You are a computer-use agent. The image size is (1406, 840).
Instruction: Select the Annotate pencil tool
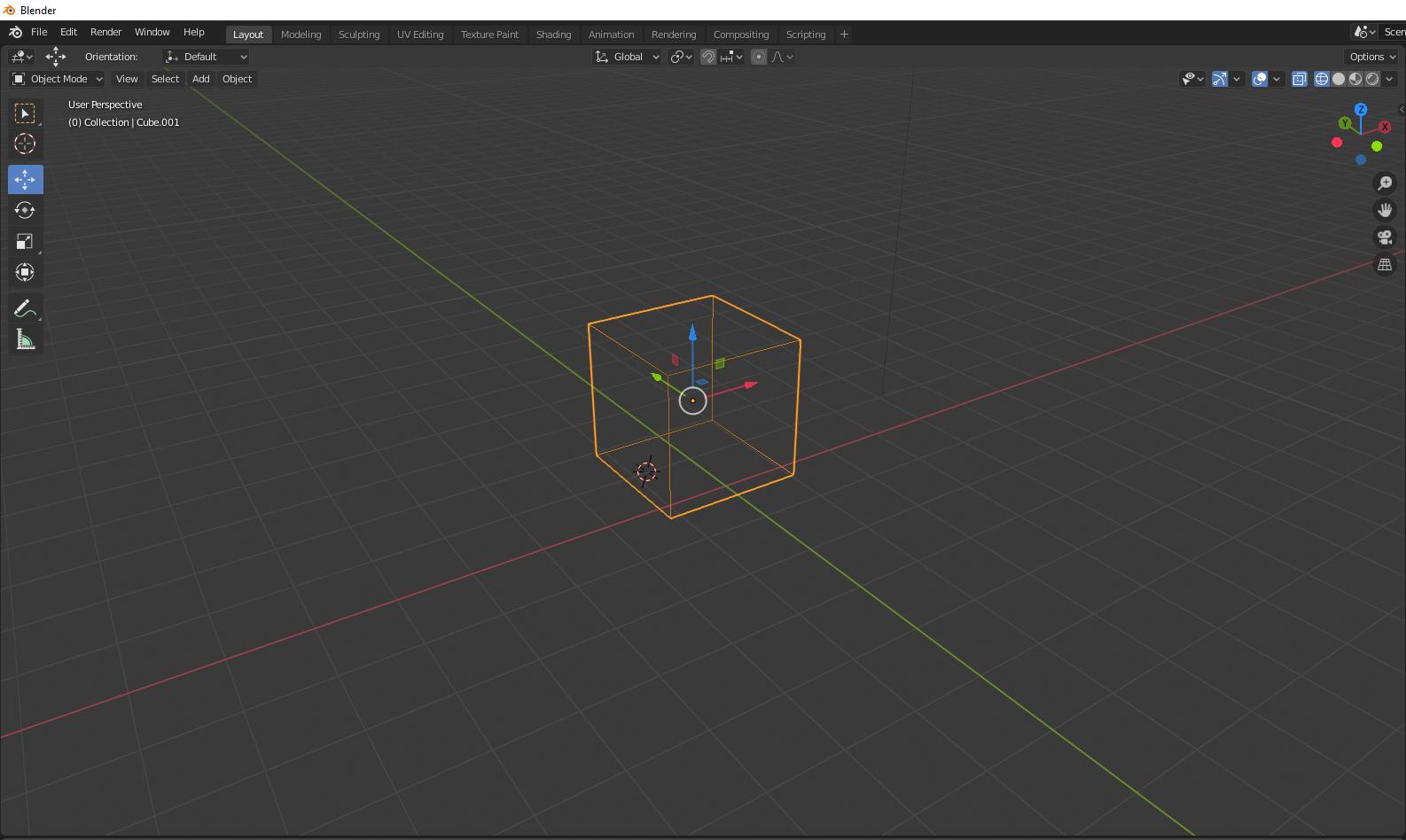[25, 308]
